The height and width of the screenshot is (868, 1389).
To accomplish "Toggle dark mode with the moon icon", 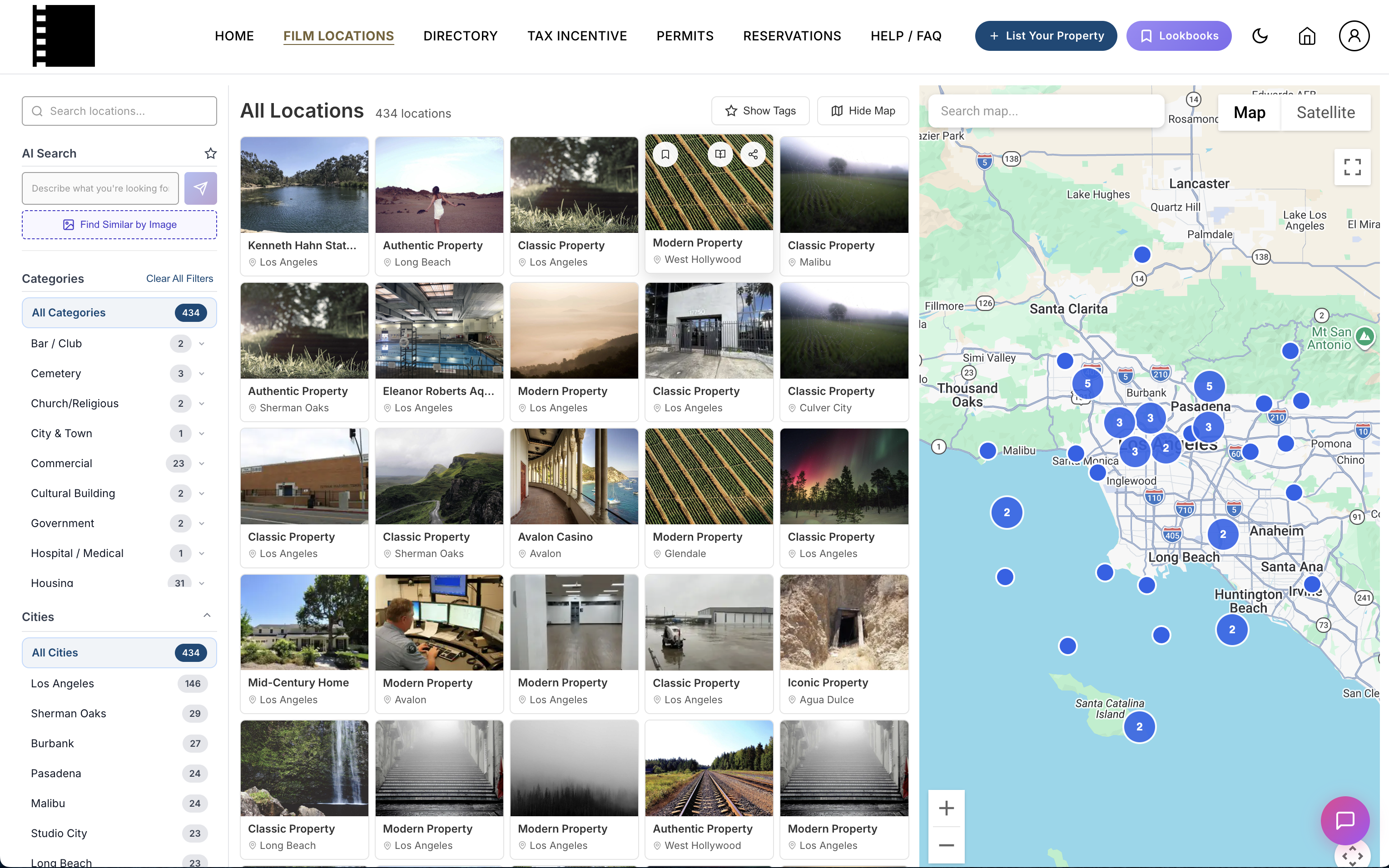I will (1260, 35).
